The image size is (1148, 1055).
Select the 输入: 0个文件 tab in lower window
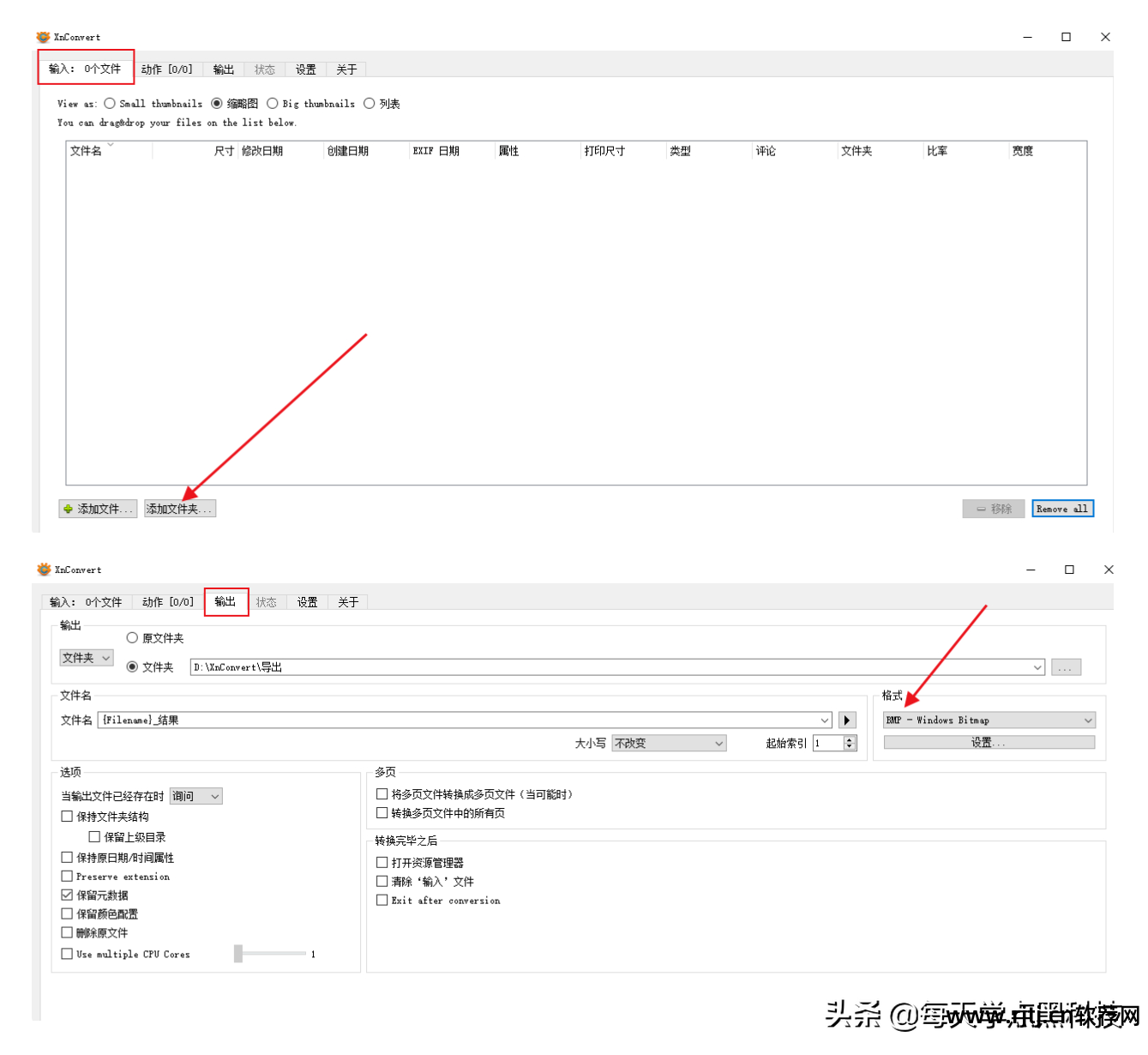pyautogui.click(x=86, y=602)
